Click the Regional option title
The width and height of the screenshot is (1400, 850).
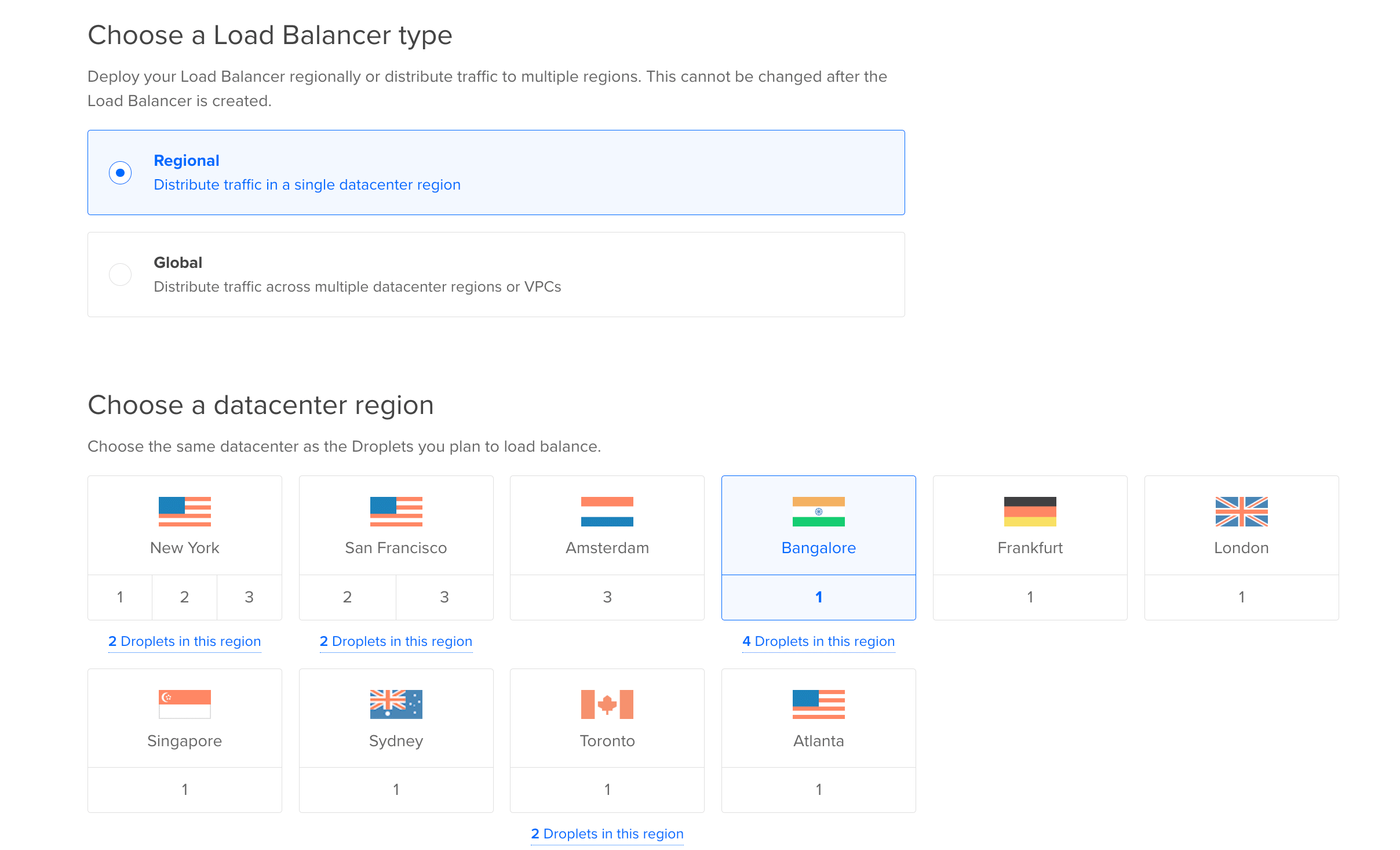[186, 161]
